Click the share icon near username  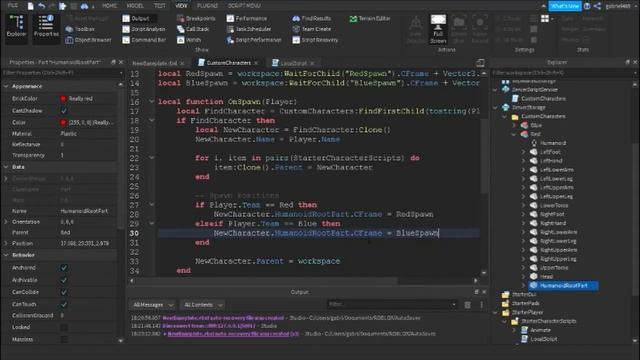597,6
